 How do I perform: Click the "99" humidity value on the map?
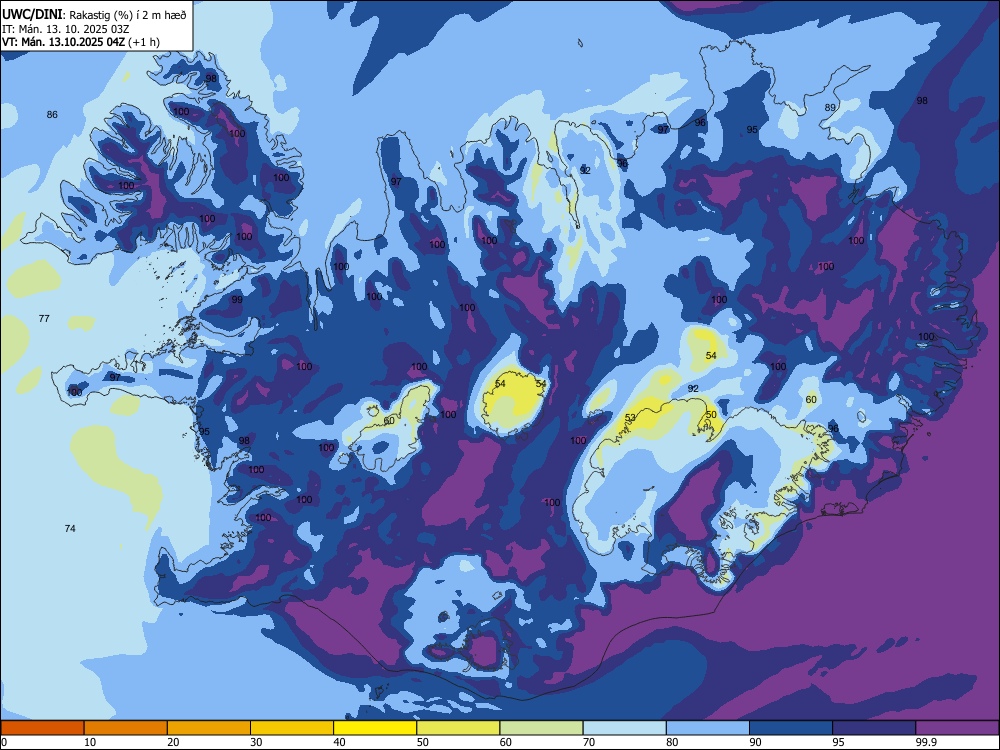tap(237, 300)
